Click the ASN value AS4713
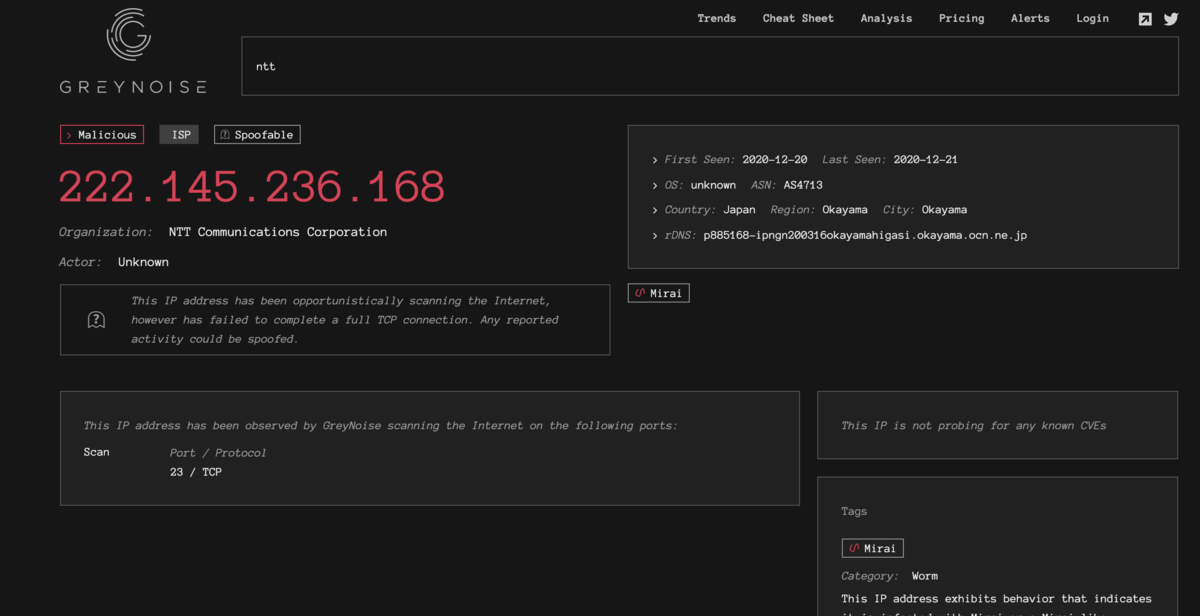1200x616 pixels. click(x=803, y=185)
